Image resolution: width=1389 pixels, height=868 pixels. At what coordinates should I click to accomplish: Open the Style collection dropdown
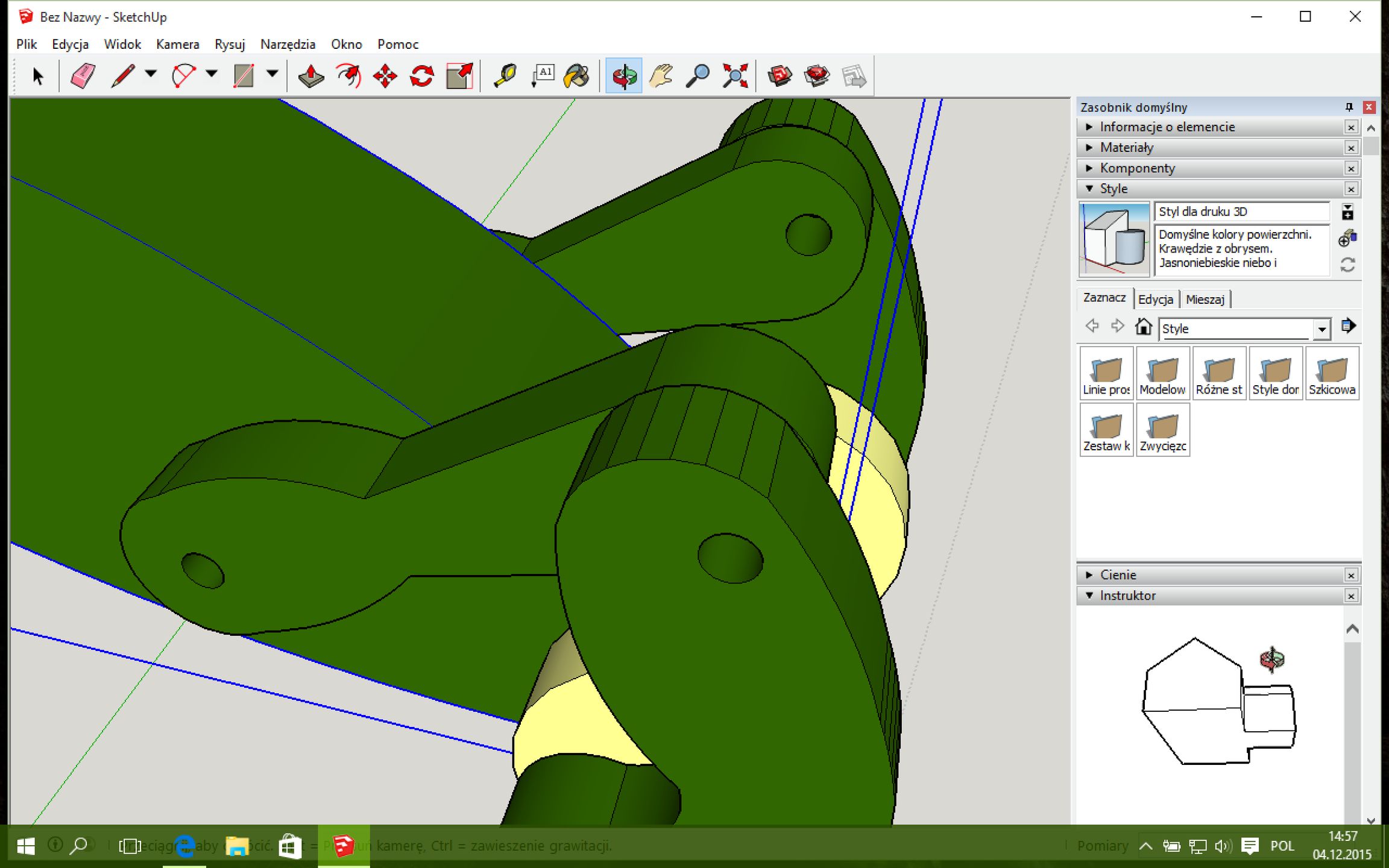[x=1321, y=329]
